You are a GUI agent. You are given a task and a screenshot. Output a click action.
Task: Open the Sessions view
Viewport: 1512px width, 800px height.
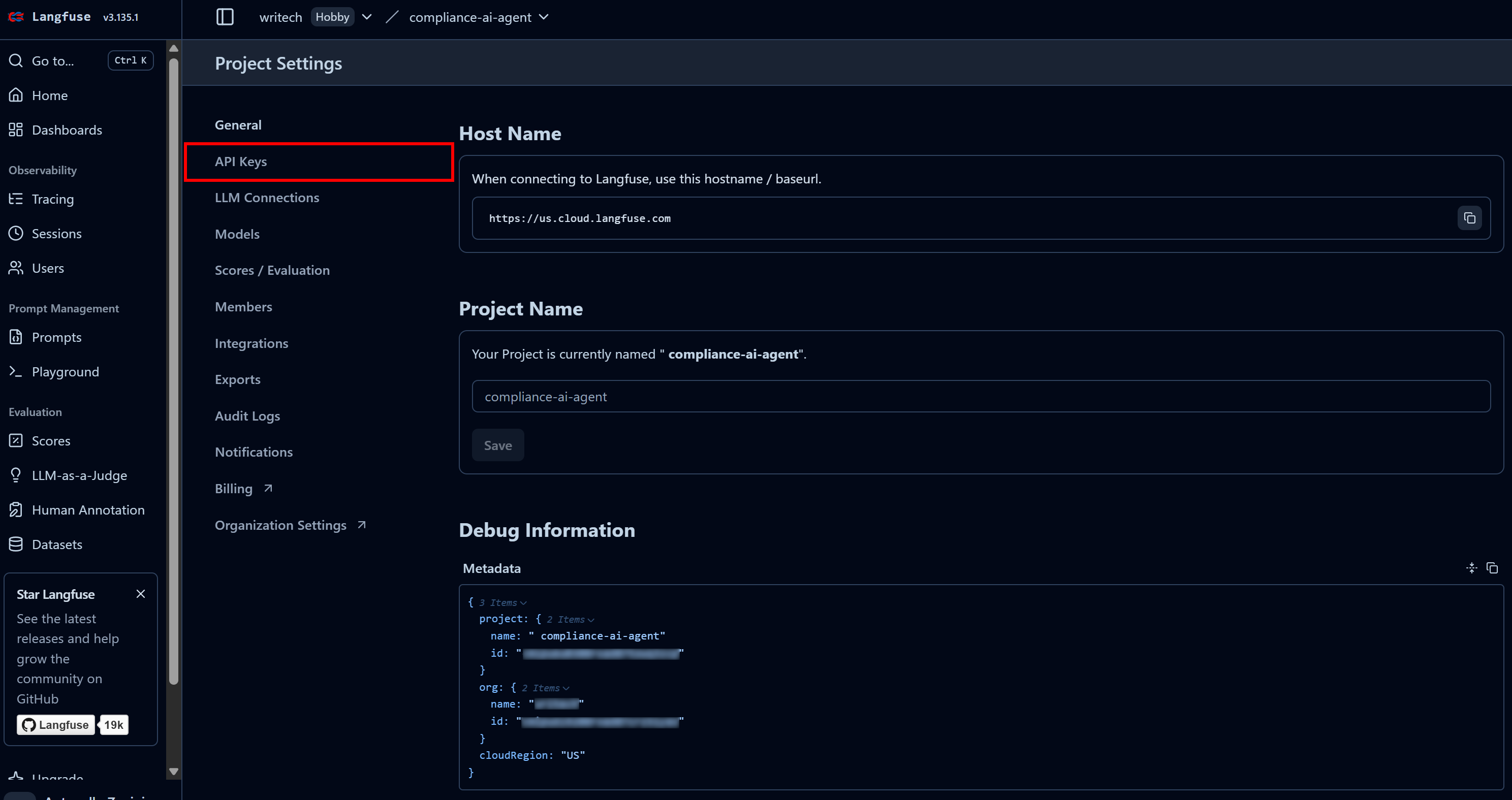[56, 233]
